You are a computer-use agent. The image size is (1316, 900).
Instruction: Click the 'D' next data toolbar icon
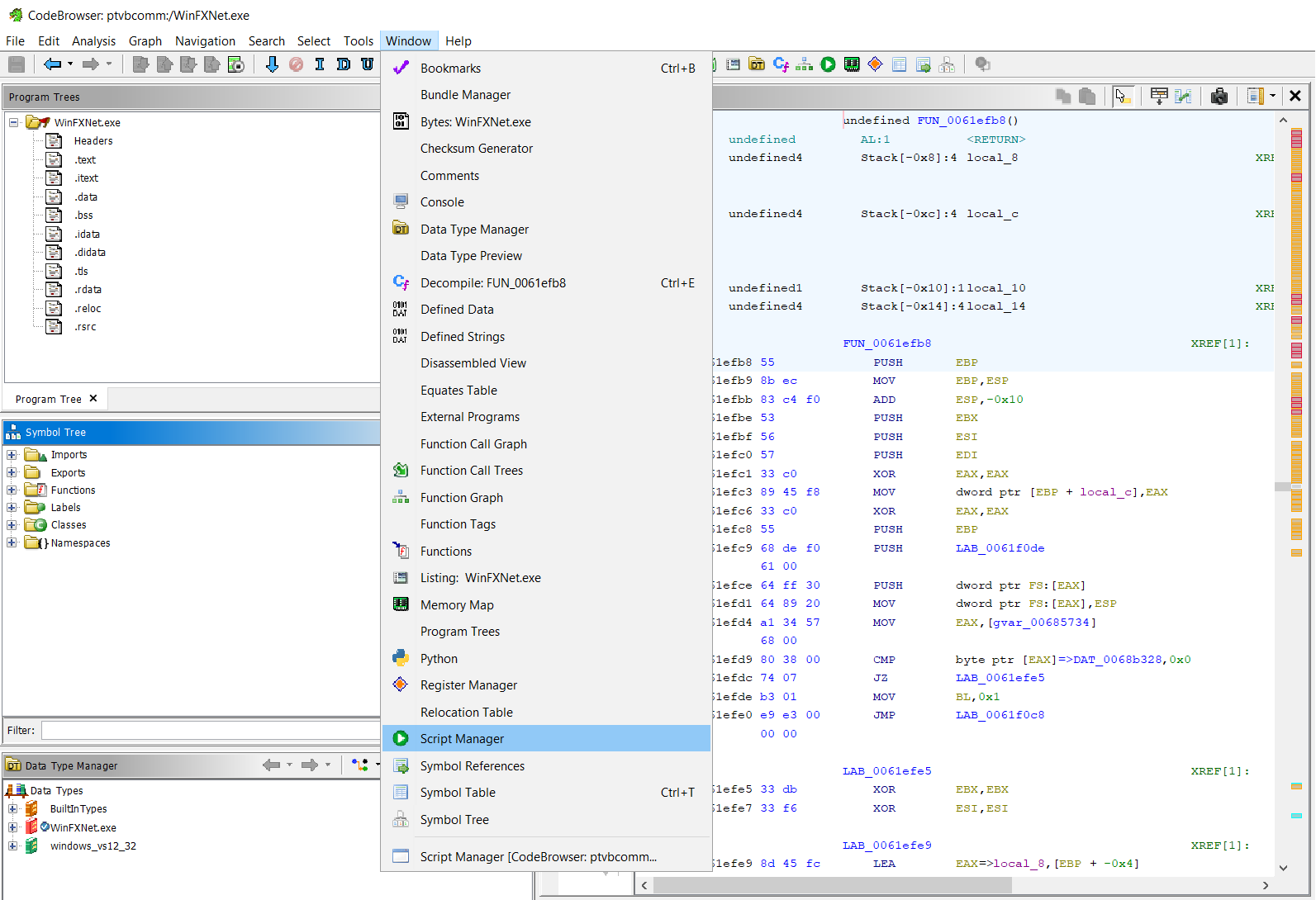tap(344, 64)
